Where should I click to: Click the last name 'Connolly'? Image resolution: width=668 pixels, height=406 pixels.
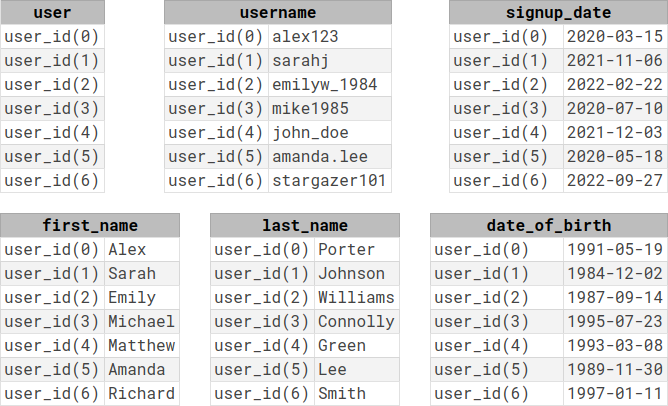(357, 322)
